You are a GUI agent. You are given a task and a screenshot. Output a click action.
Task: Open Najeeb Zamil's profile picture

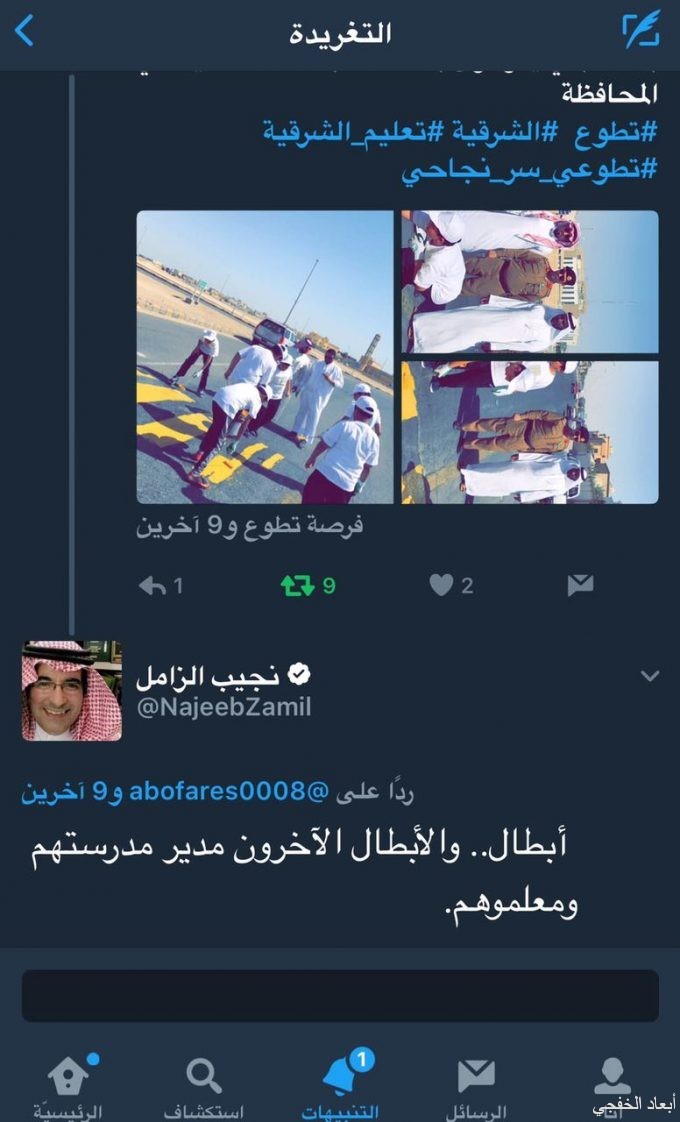point(72,691)
